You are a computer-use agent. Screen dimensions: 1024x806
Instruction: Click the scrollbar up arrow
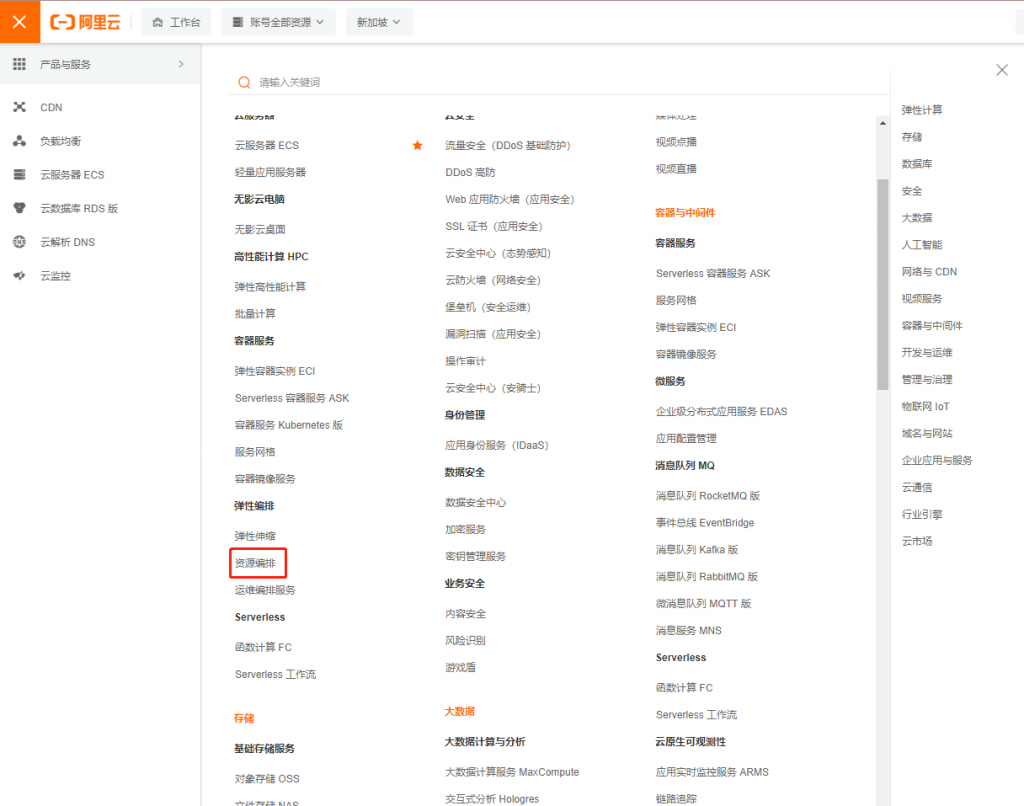tap(882, 123)
